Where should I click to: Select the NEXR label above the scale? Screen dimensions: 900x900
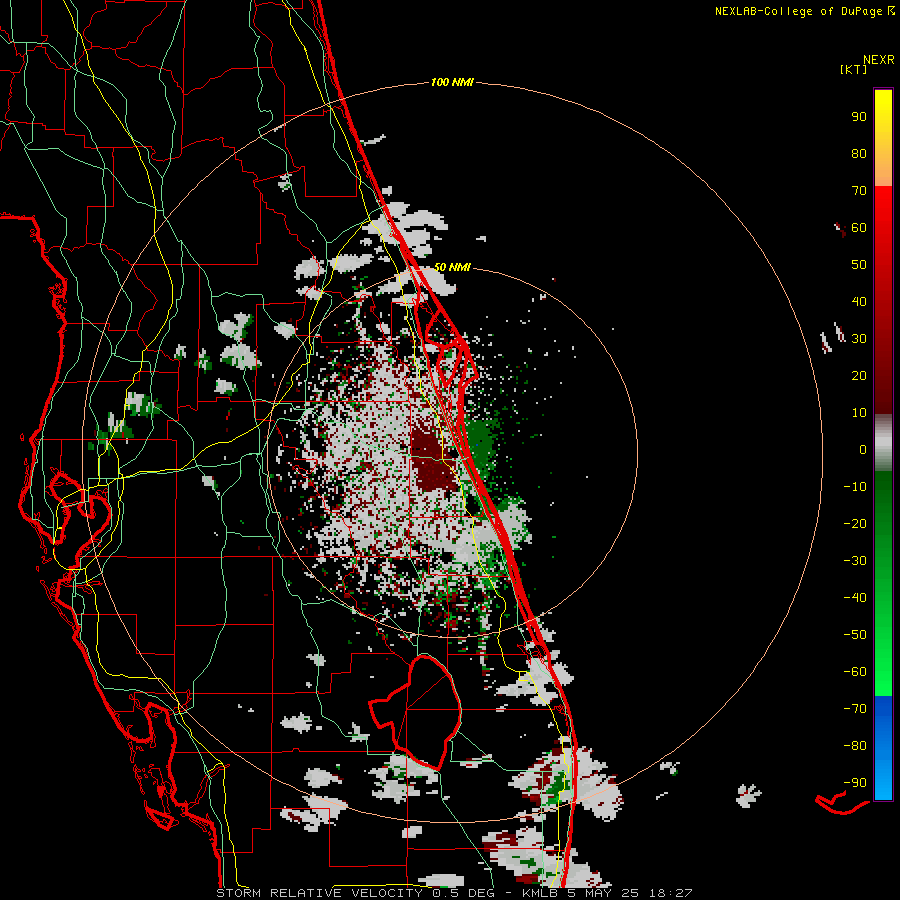[878, 60]
